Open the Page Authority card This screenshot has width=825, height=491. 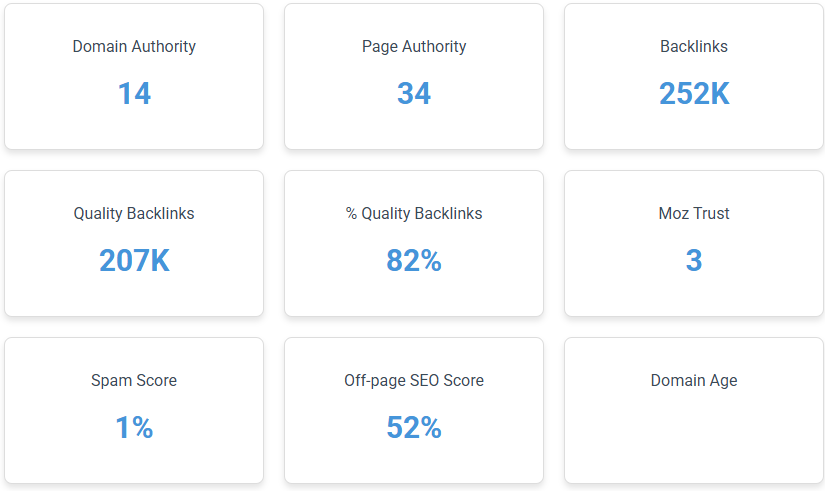[414, 76]
